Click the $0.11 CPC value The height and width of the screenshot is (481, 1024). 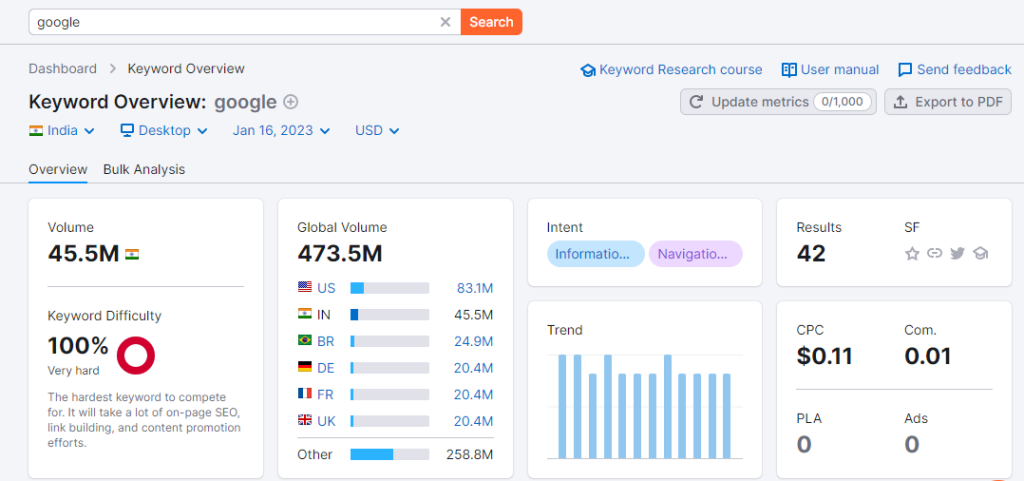pyautogui.click(x=825, y=356)
